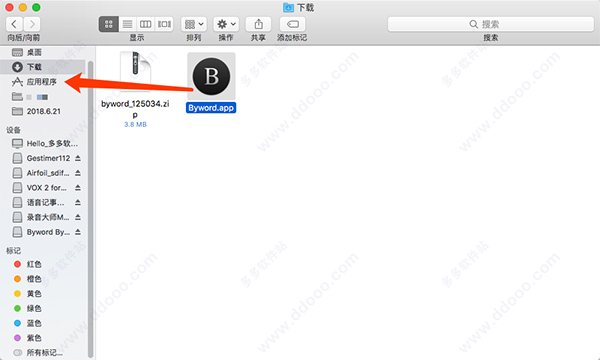600x360 pixels.
Task: Close the Finder window
Action: click(x=10, y=7)
